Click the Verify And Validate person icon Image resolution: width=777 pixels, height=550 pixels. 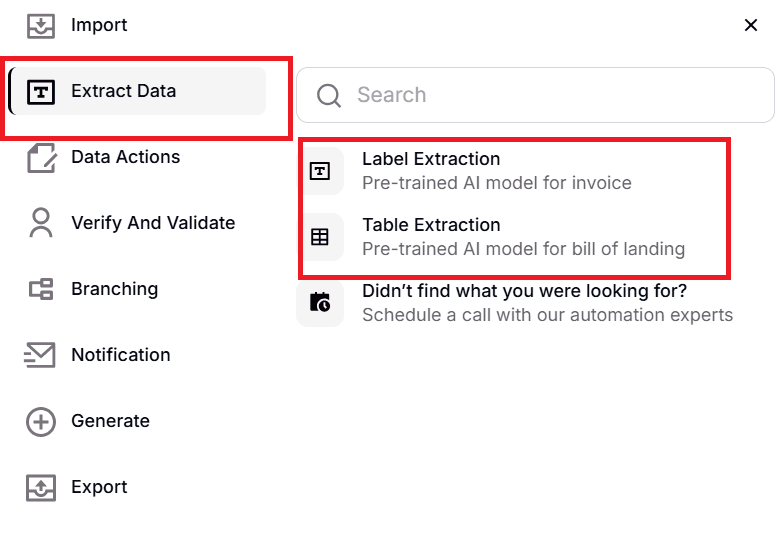click(x=41, y=224)
